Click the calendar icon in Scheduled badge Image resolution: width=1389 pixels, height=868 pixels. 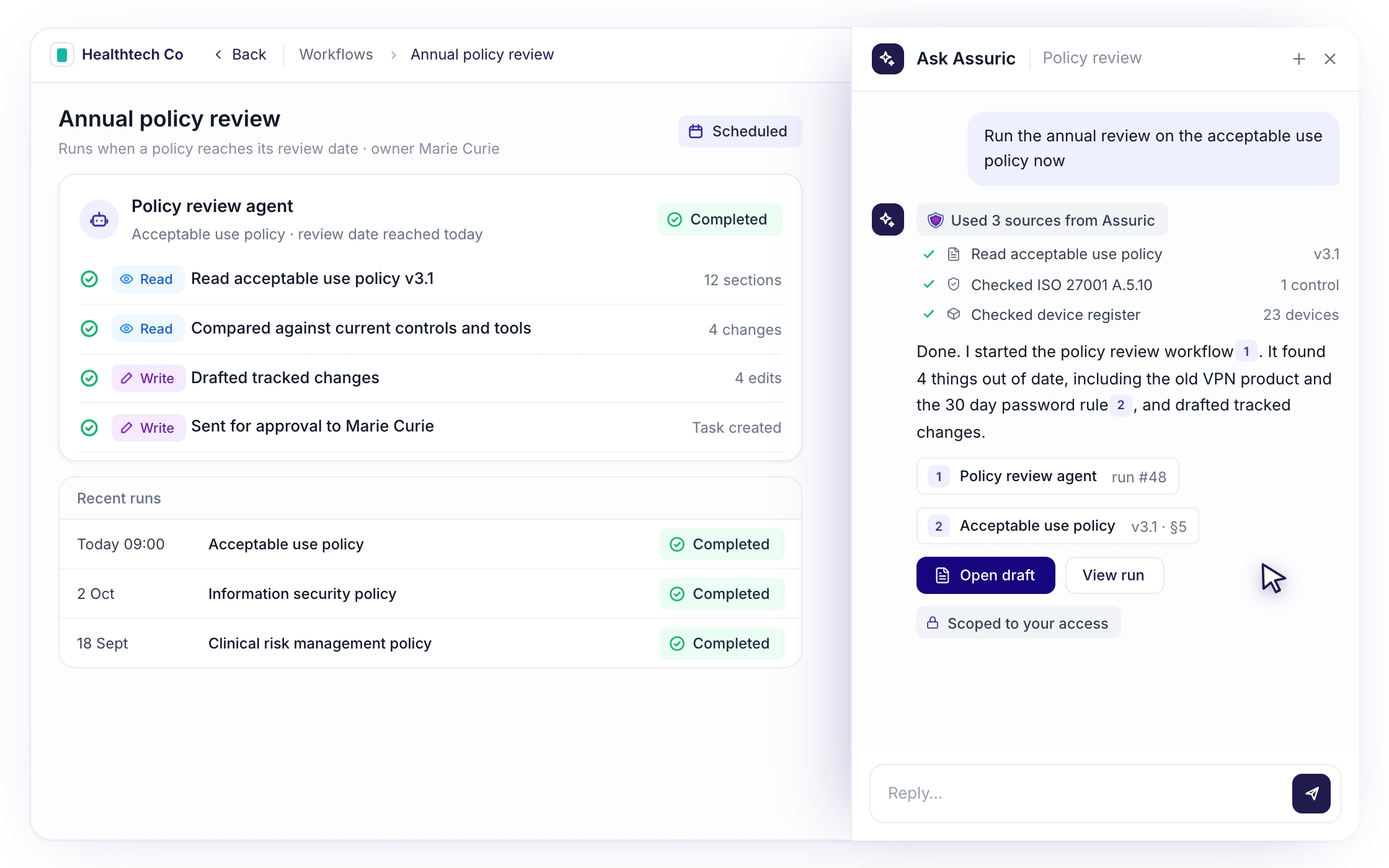coord(696,131)
